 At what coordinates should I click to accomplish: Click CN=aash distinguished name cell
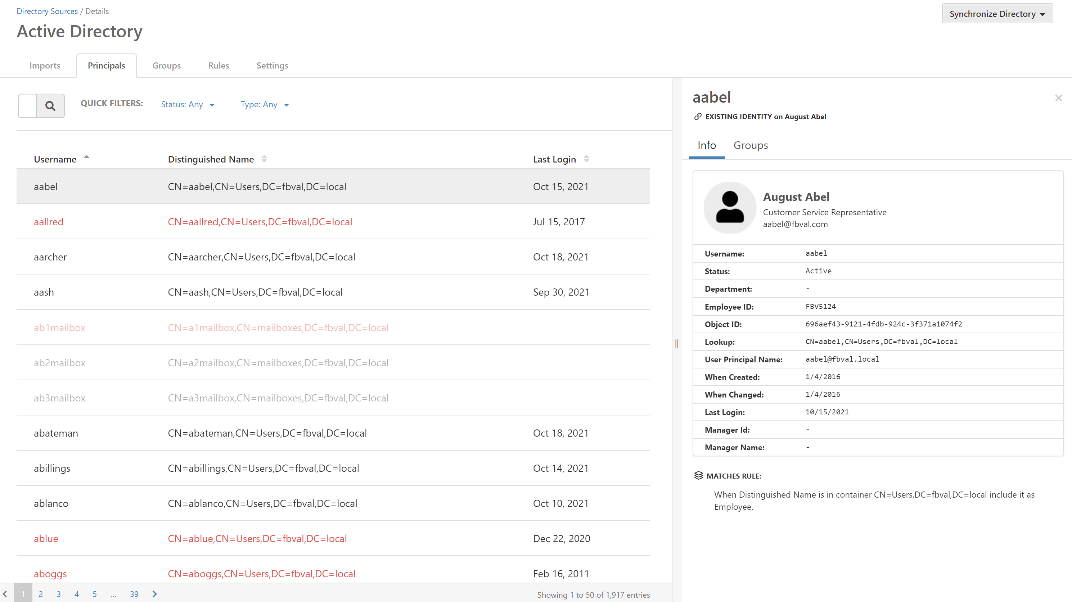tap(255, 292)
